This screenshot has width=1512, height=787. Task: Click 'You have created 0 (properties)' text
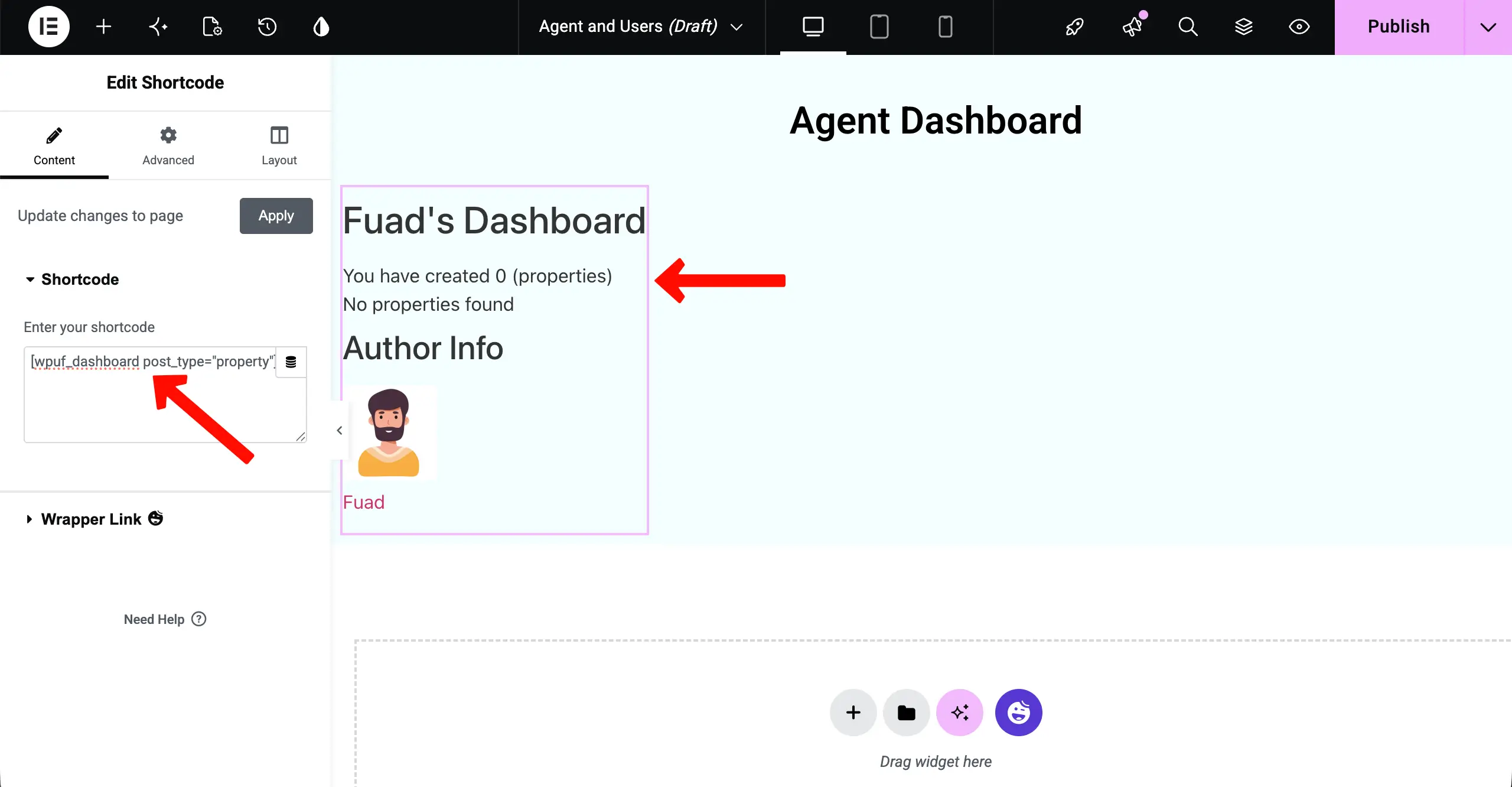(478, 276)
